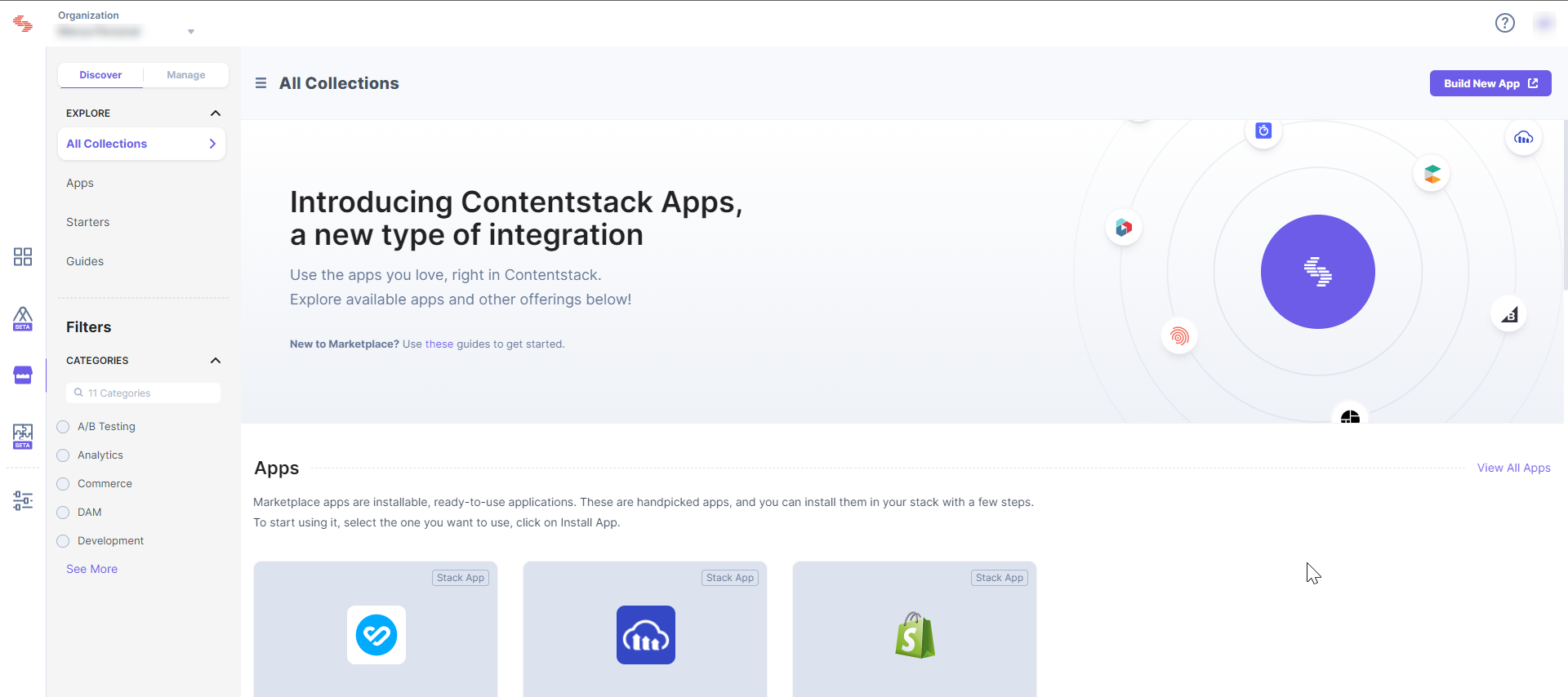Click the black B triangle icon in the orbit

[x=1509, y=314]
